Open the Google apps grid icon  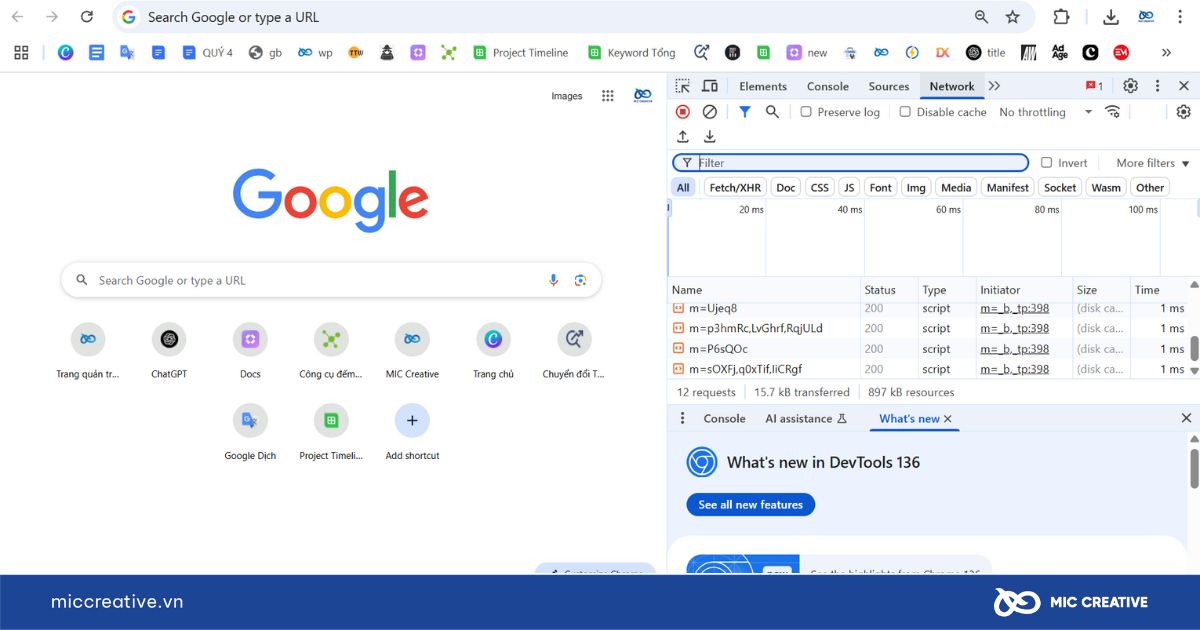[x=607, y=96]
